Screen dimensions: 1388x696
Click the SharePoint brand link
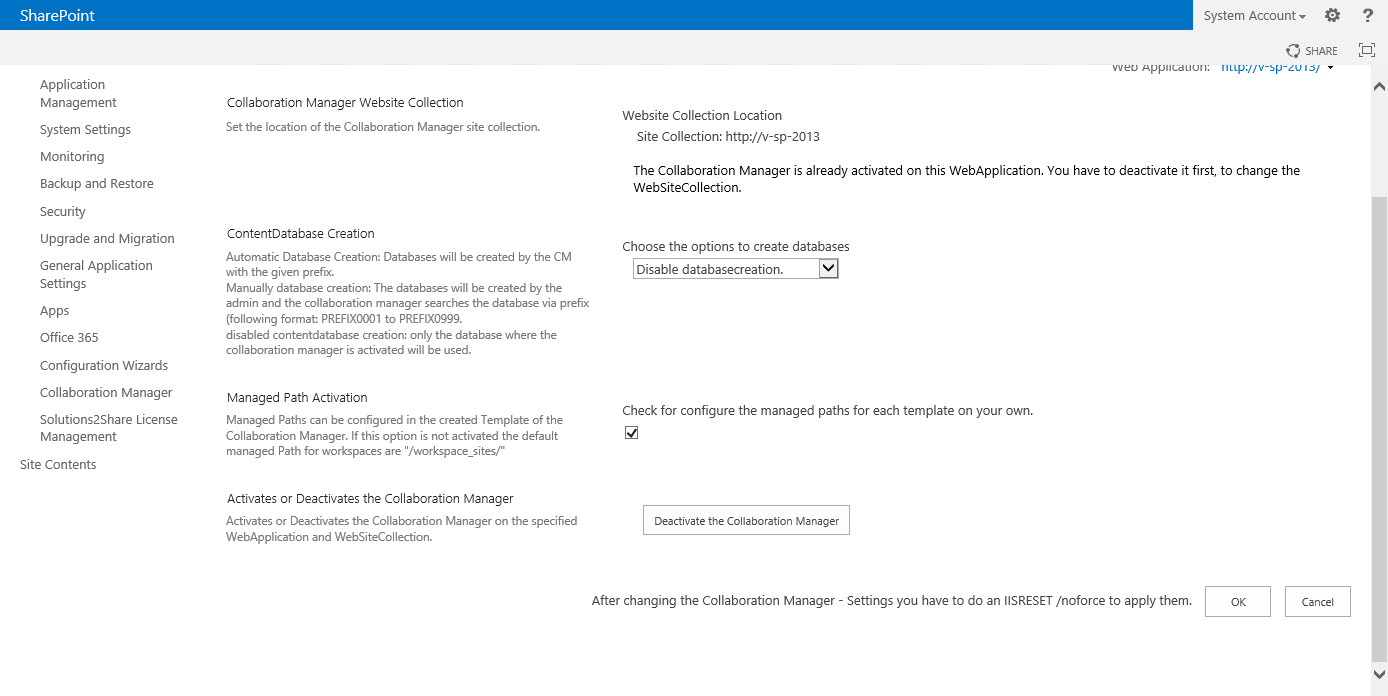(57, 15)
